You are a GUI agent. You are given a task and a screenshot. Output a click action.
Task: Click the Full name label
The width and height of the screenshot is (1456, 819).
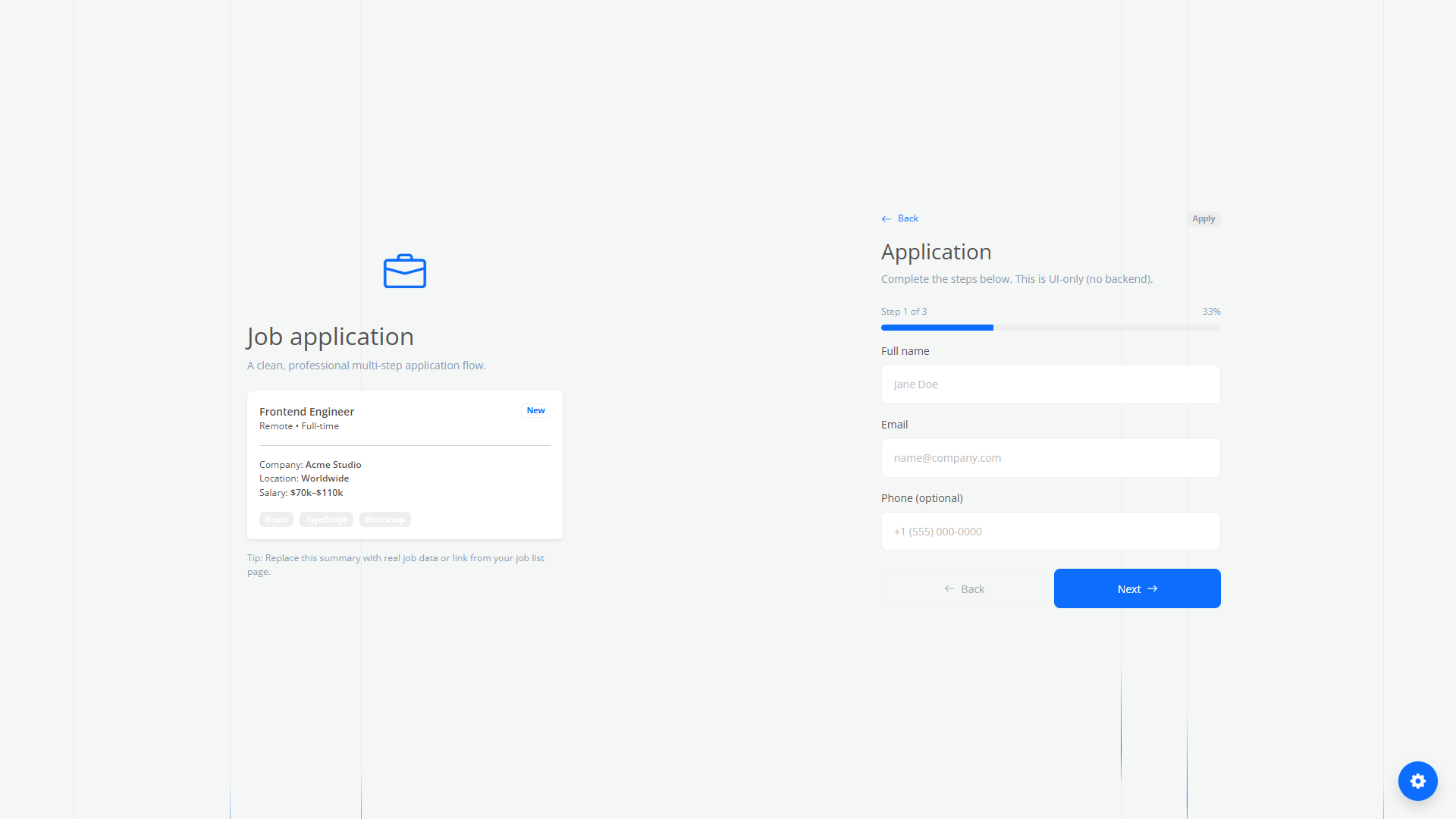[x=905, y=351]
